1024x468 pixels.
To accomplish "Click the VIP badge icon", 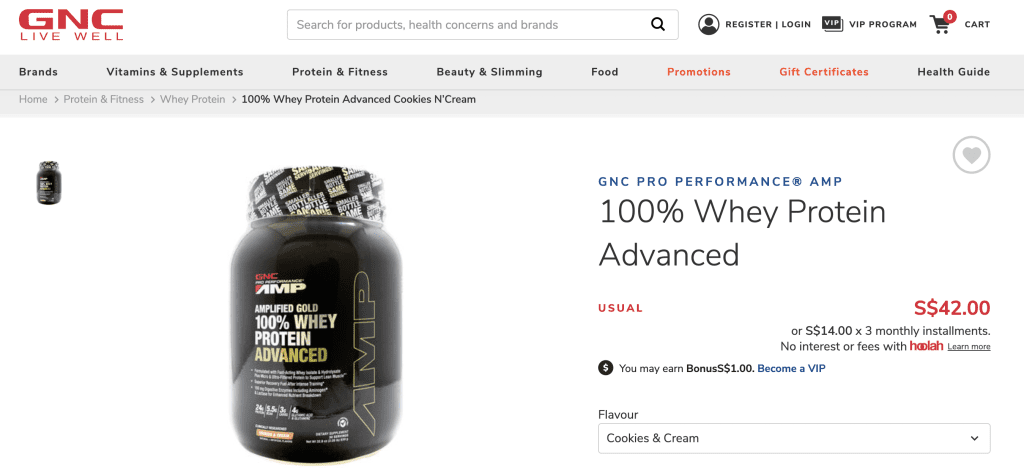I will (832, 24).
